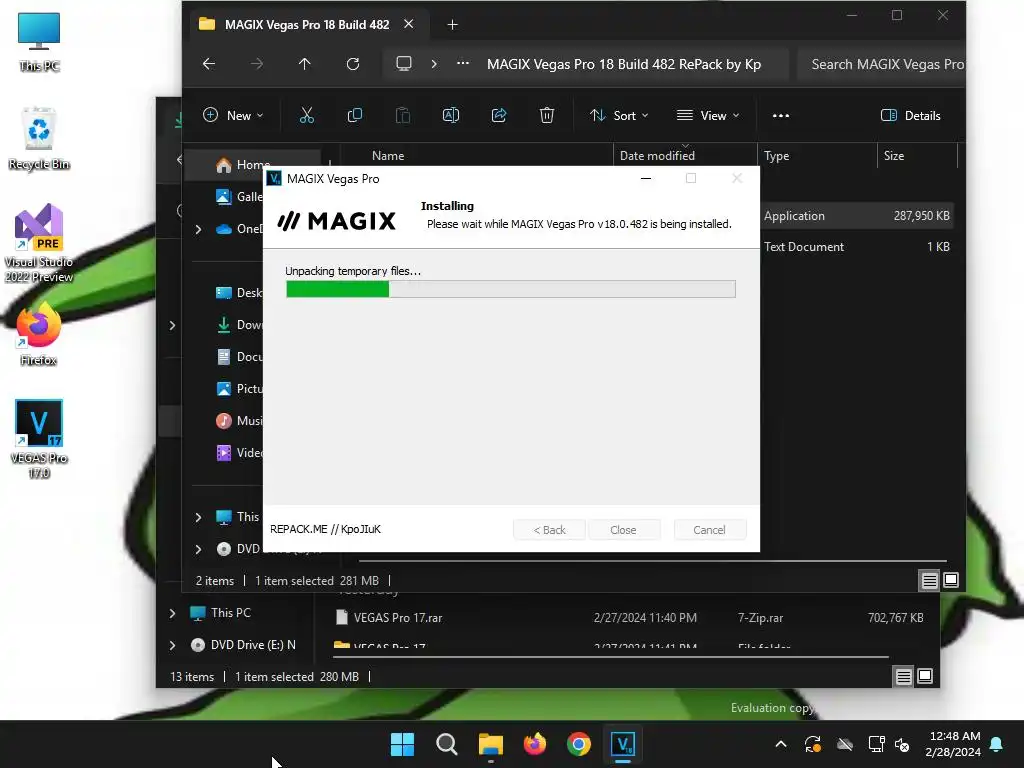Click the PC monitor icon in address bar
The width and height of the screenshot is (1024, 768).
[x=404, y=64]
